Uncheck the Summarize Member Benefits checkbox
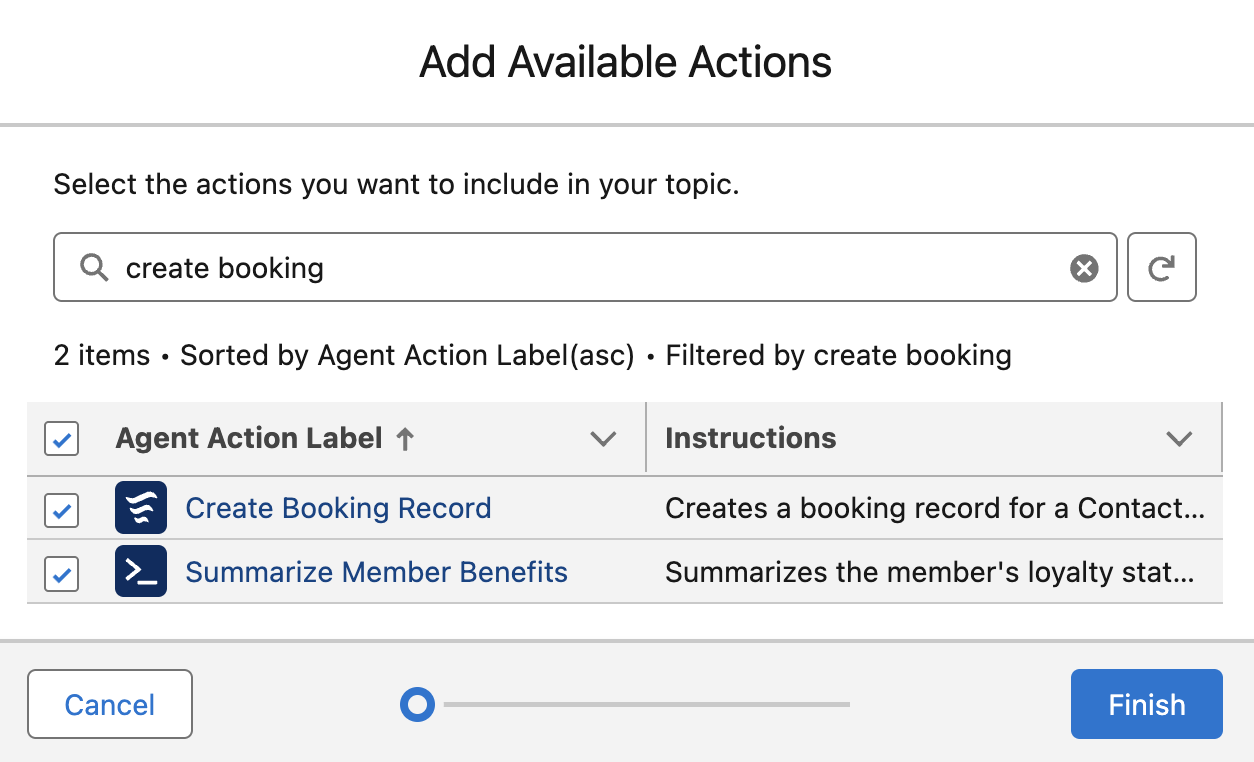This screenshot has height=762, width=1254. click(x=62, y=575)
